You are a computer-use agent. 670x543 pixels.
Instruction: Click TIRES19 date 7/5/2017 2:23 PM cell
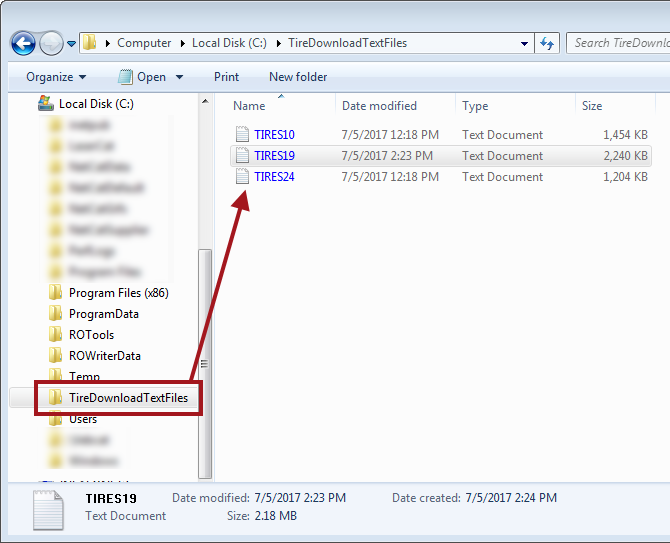pyautogui.click(x=387, y=156)
